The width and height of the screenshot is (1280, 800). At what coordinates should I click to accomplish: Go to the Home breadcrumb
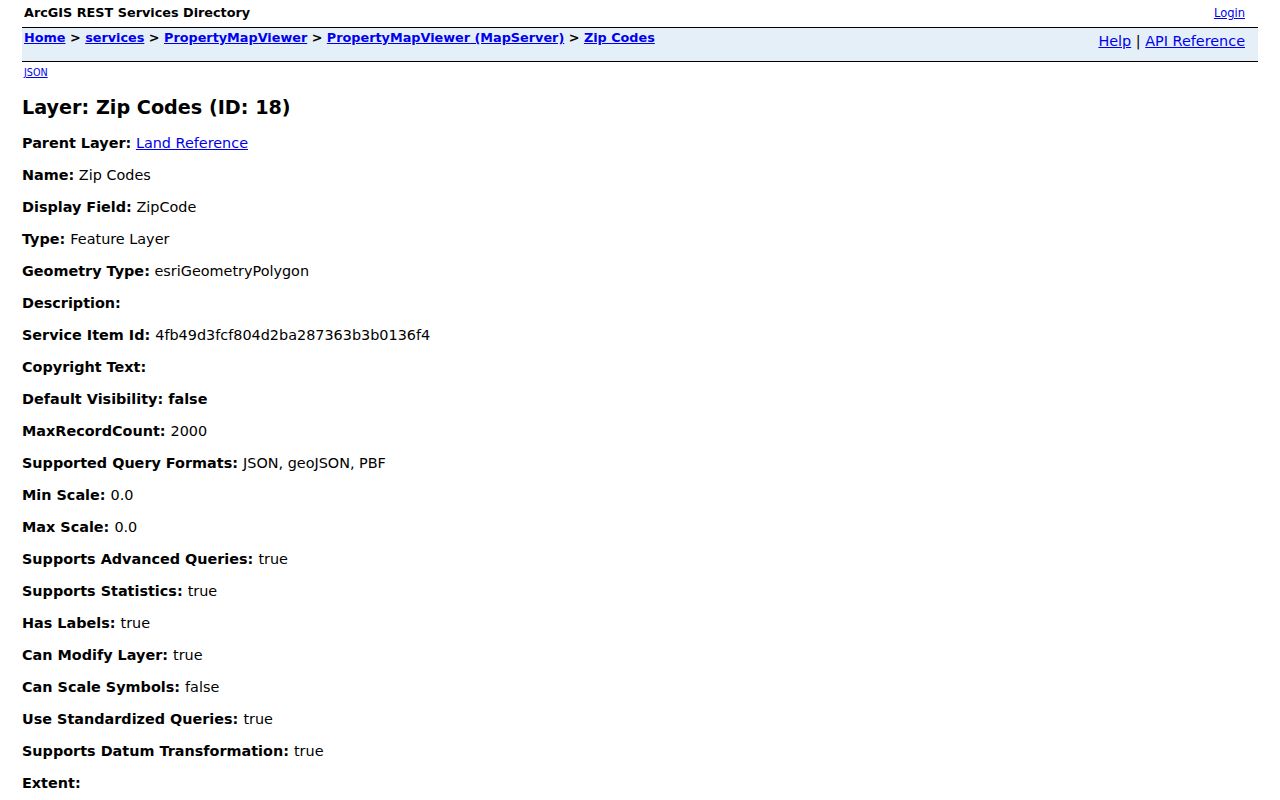(45, 38)
